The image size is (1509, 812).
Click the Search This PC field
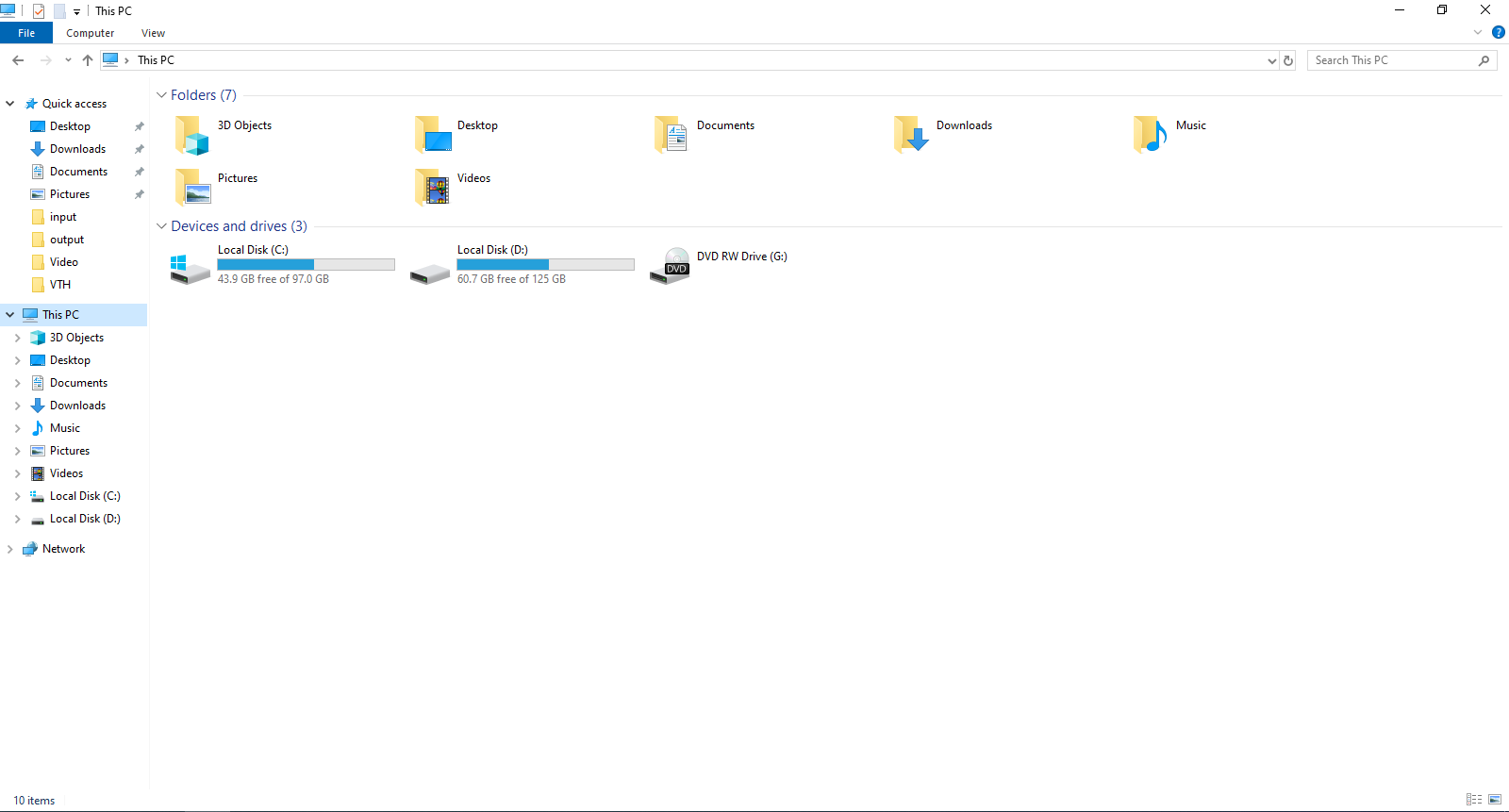tap(1393, 60)
